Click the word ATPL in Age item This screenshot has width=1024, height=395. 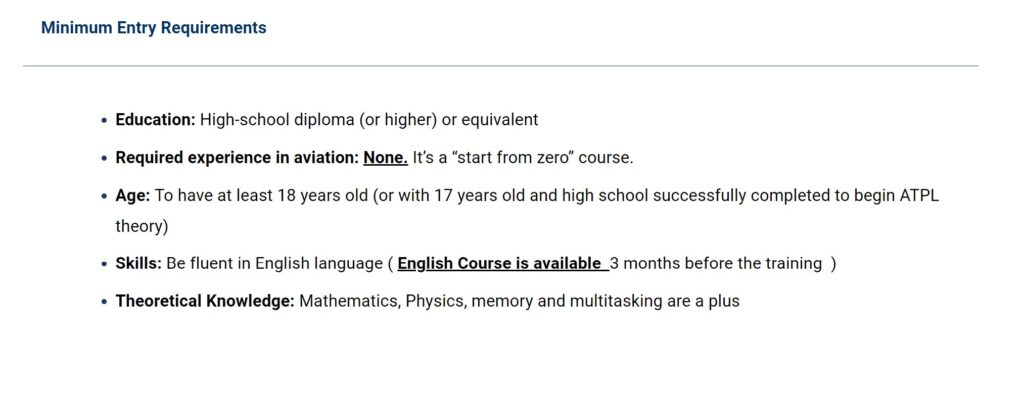pos(921,196)
